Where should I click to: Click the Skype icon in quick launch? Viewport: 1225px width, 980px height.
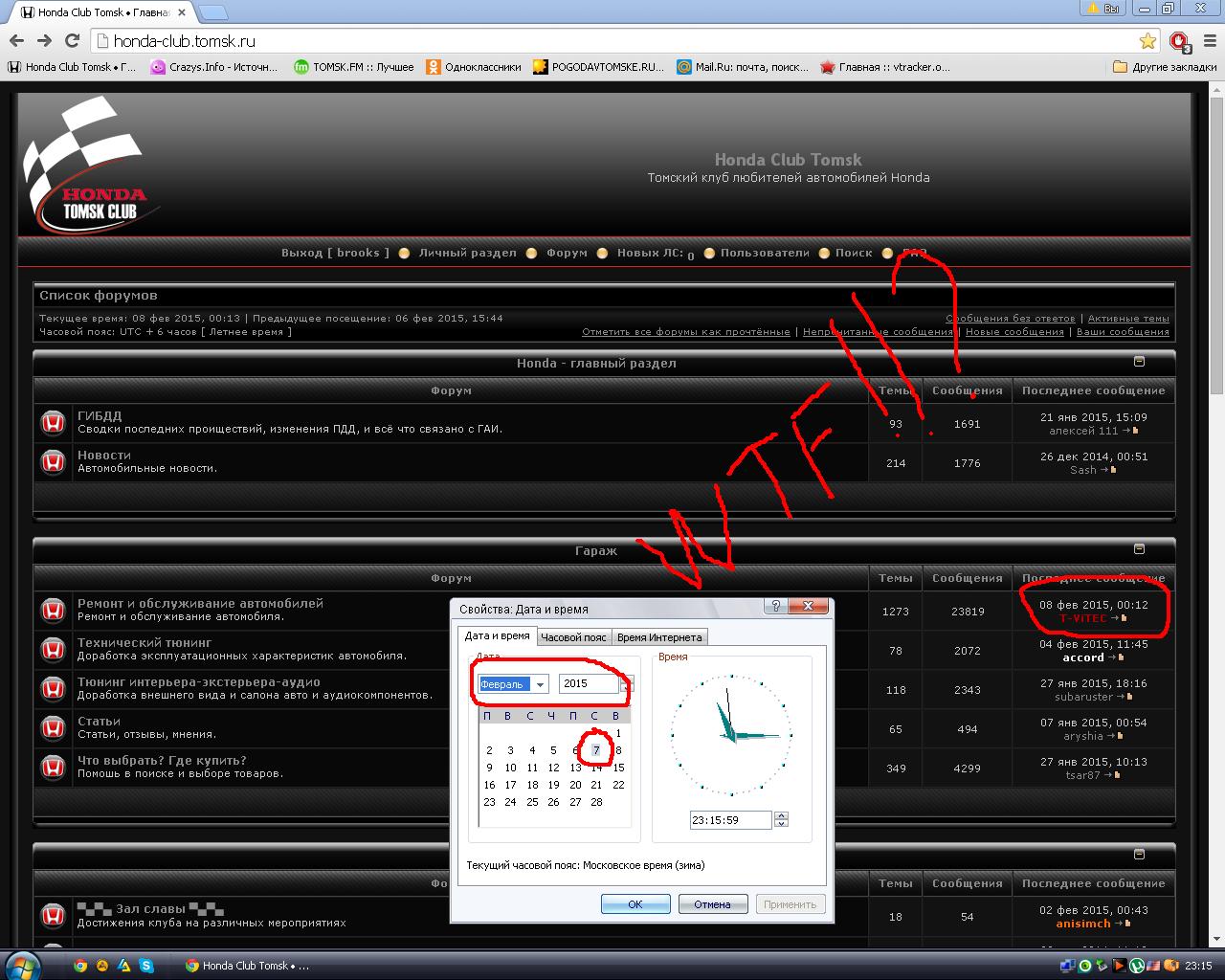click(146, 966)
